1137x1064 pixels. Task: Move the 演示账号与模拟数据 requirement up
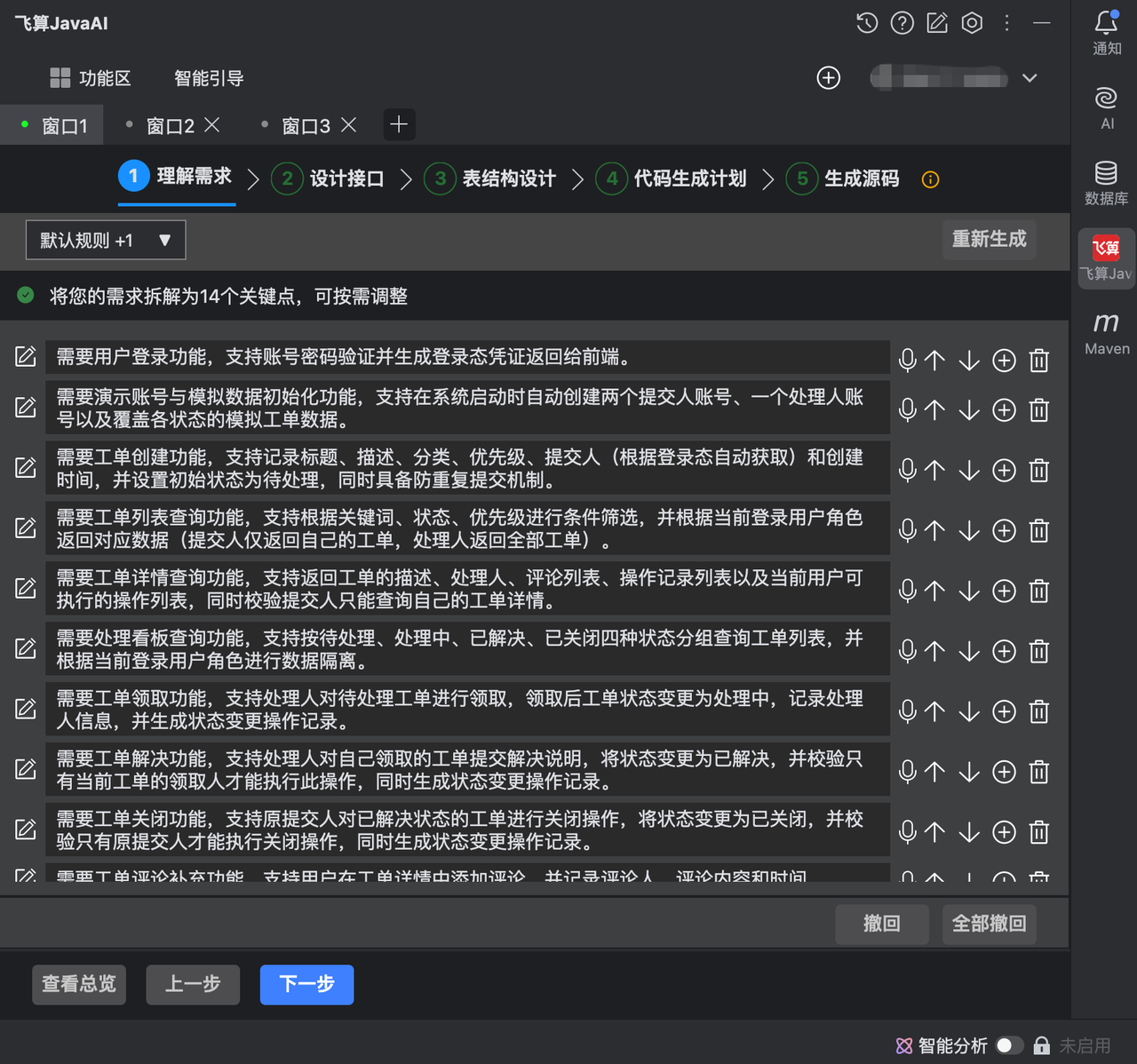click(934, 409)
